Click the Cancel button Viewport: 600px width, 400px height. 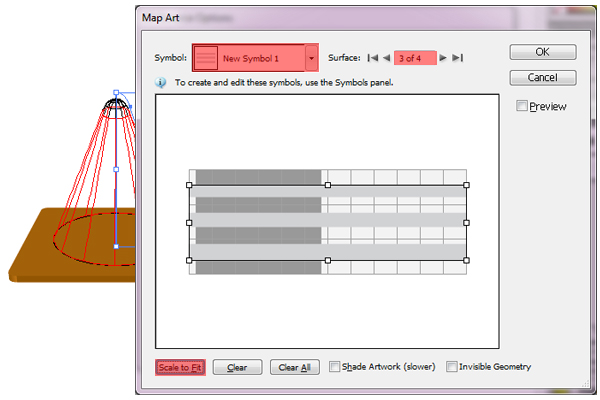pyautogui.click(x=543, y=77)
